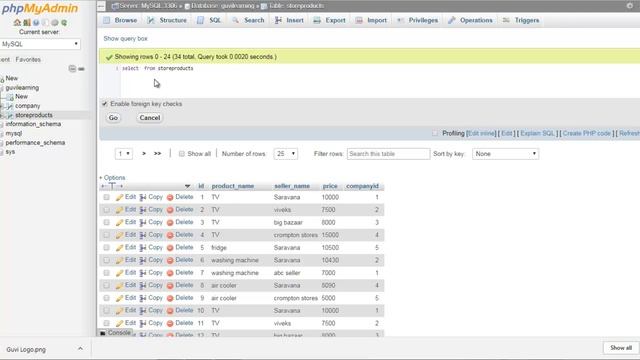Switch to the Structure tab
640x360 pixels.
pyautogui.click(x=167, y=20)
